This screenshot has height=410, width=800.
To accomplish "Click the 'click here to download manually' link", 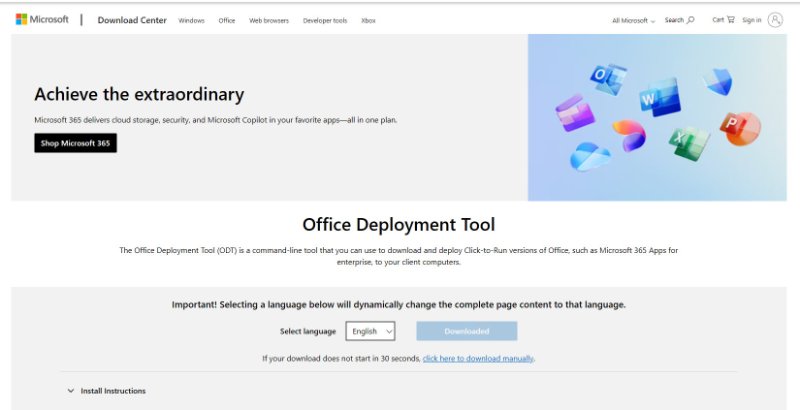I will [478, 358].
